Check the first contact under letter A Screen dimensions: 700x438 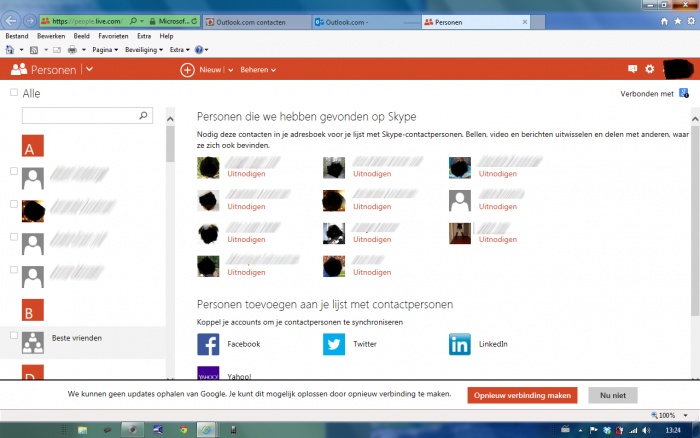[14, 171]
